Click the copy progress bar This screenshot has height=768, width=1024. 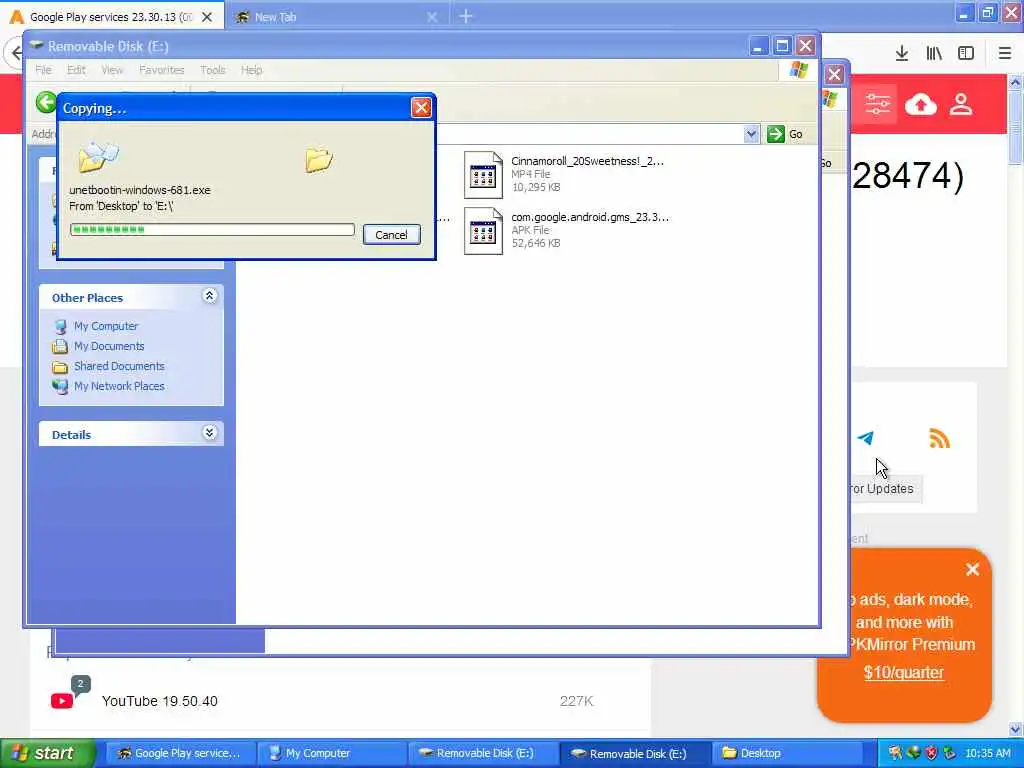click(x=212, y=229)
